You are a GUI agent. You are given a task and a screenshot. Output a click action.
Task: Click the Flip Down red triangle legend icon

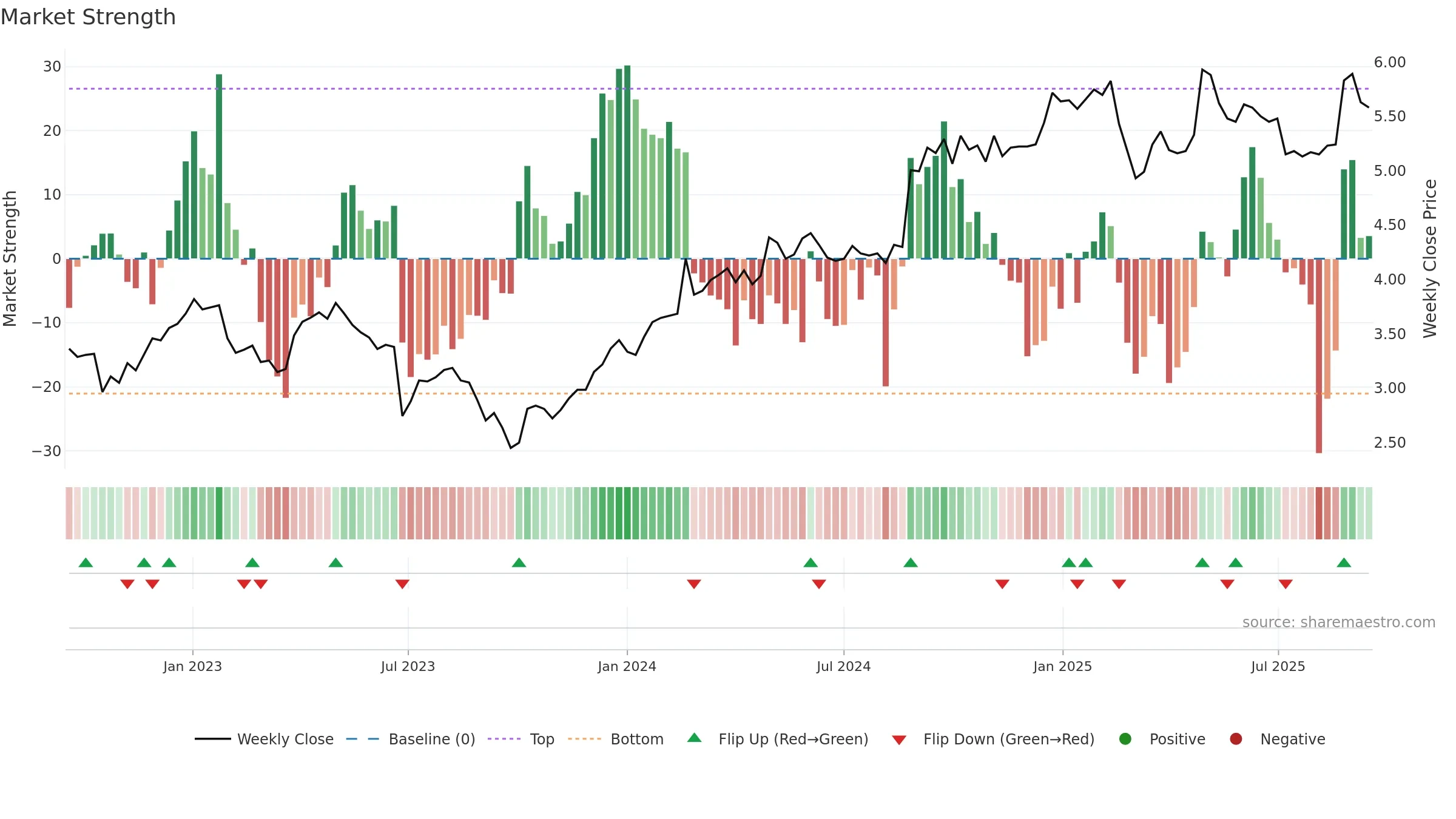(x=899, y=740)
